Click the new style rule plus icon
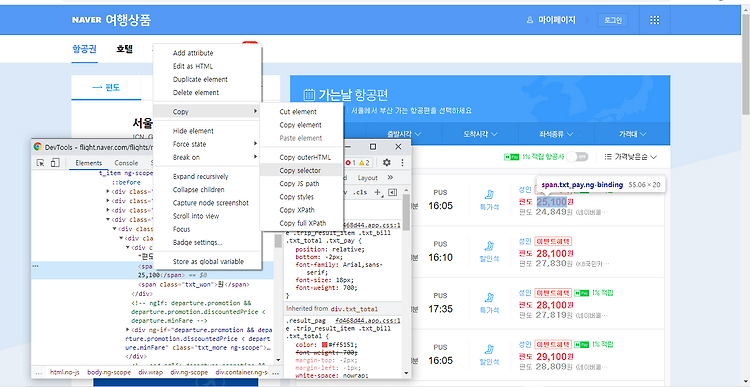This screenshot has height=387, width=750. click(x=378, y=192)
